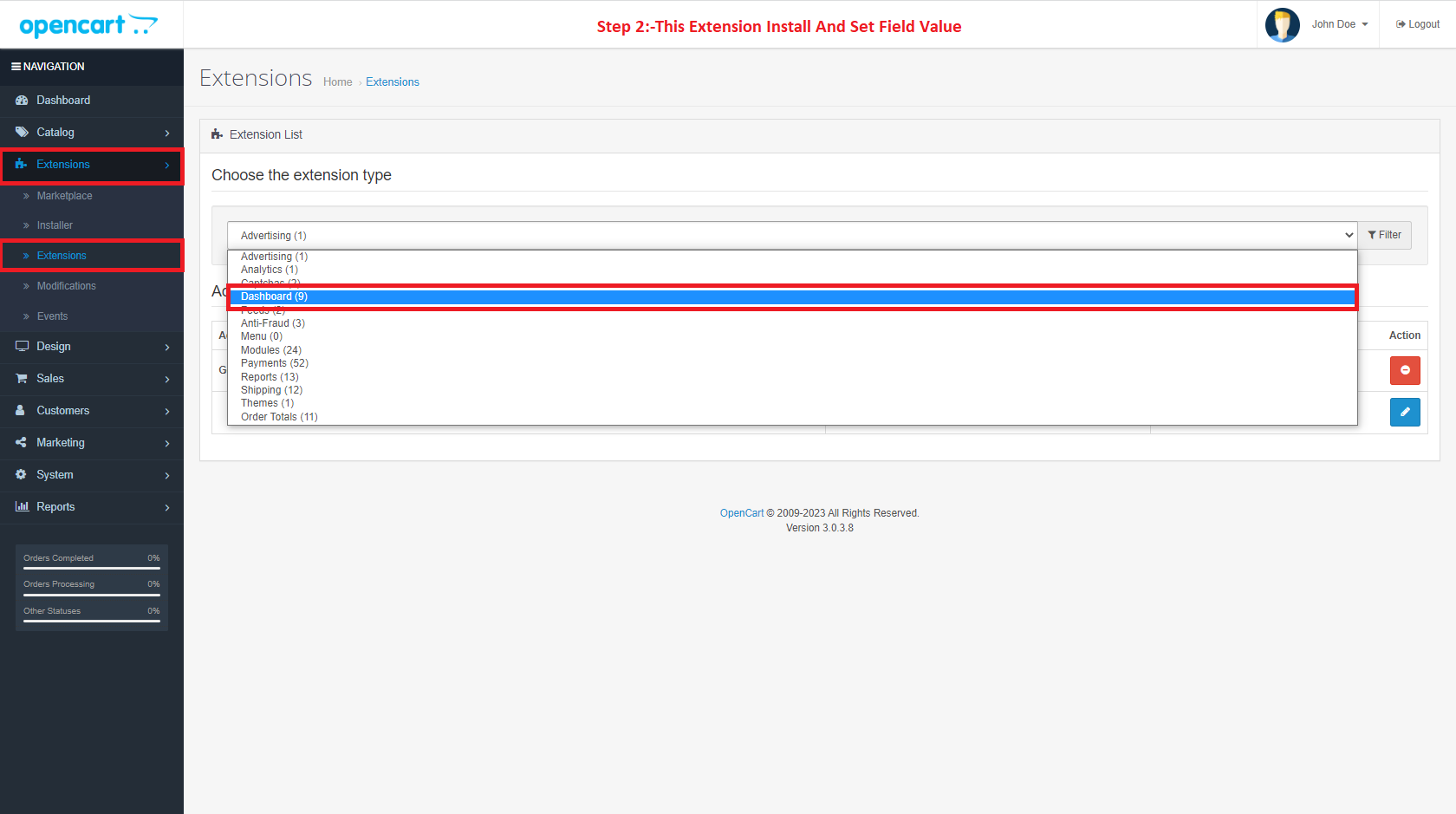This screenshot has height=814, width=1456.
Task: Toggle the navigation hamburger menu
Action: 16,67
